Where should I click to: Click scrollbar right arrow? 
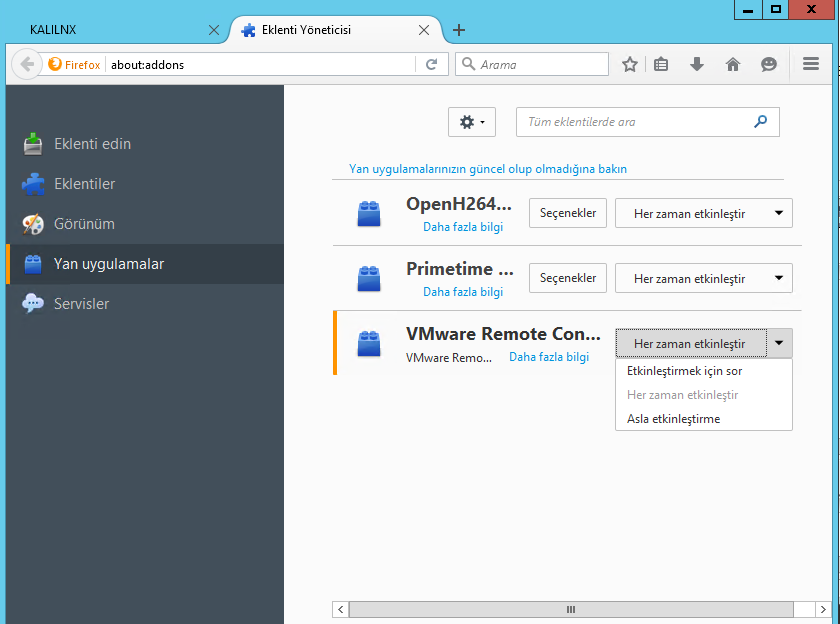823,610
